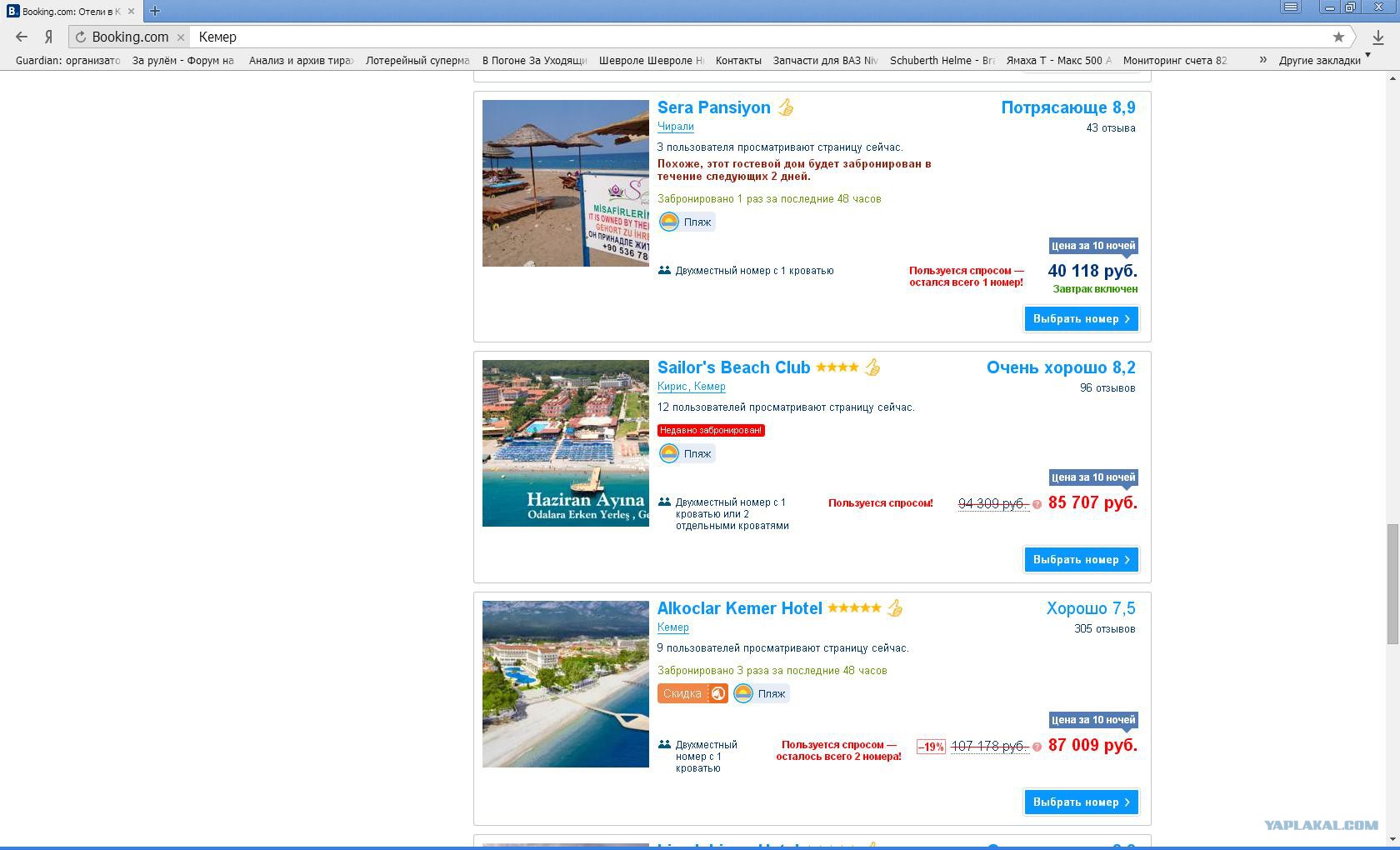Bookmark this page with the star icon
This screenshot has width=1400, height=850.
[1338, 37]
